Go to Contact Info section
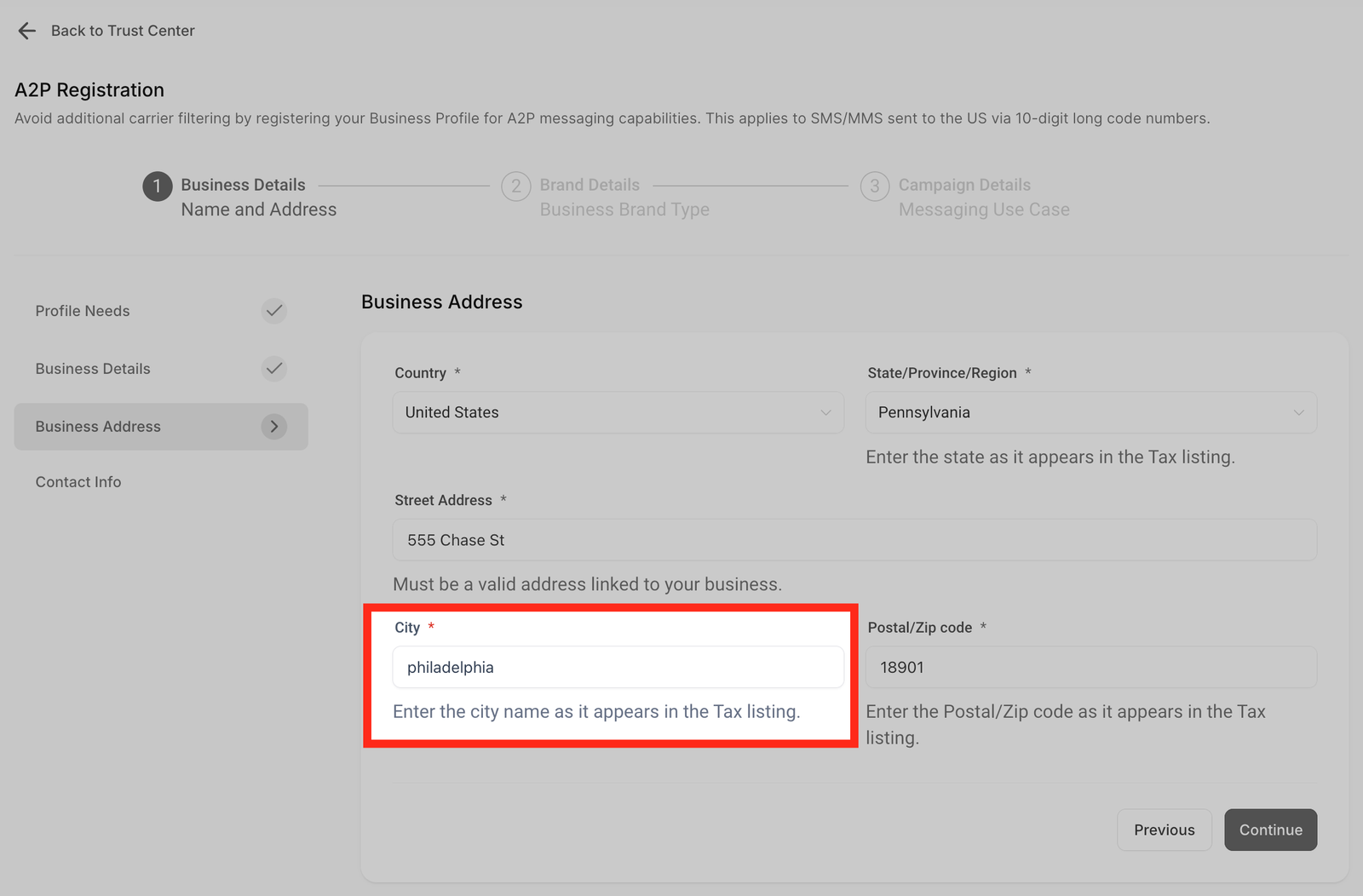 78,482
